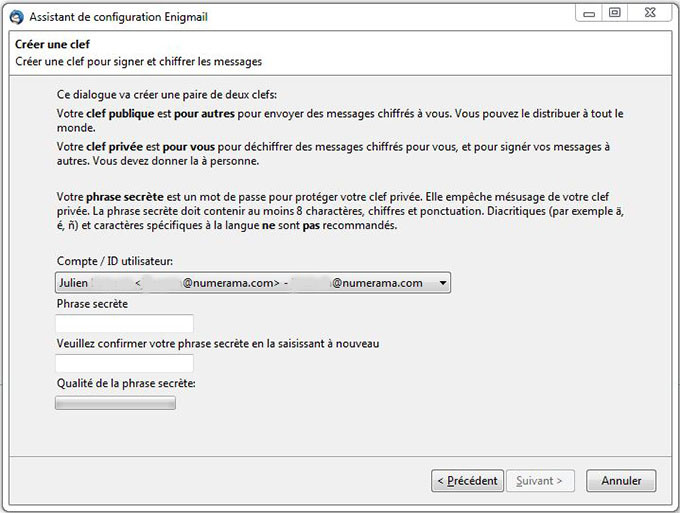The height and width of the screenshot is (513, 680).
Task: Click the Suivant button
Action: 540,480
